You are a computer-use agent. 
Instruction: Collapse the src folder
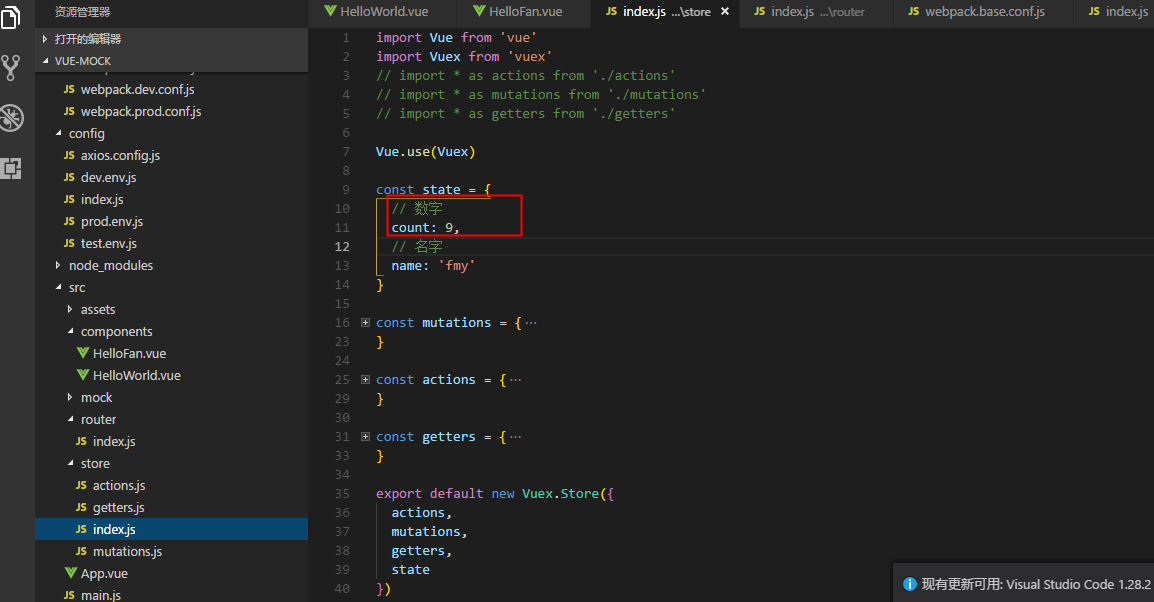point(59,288)
